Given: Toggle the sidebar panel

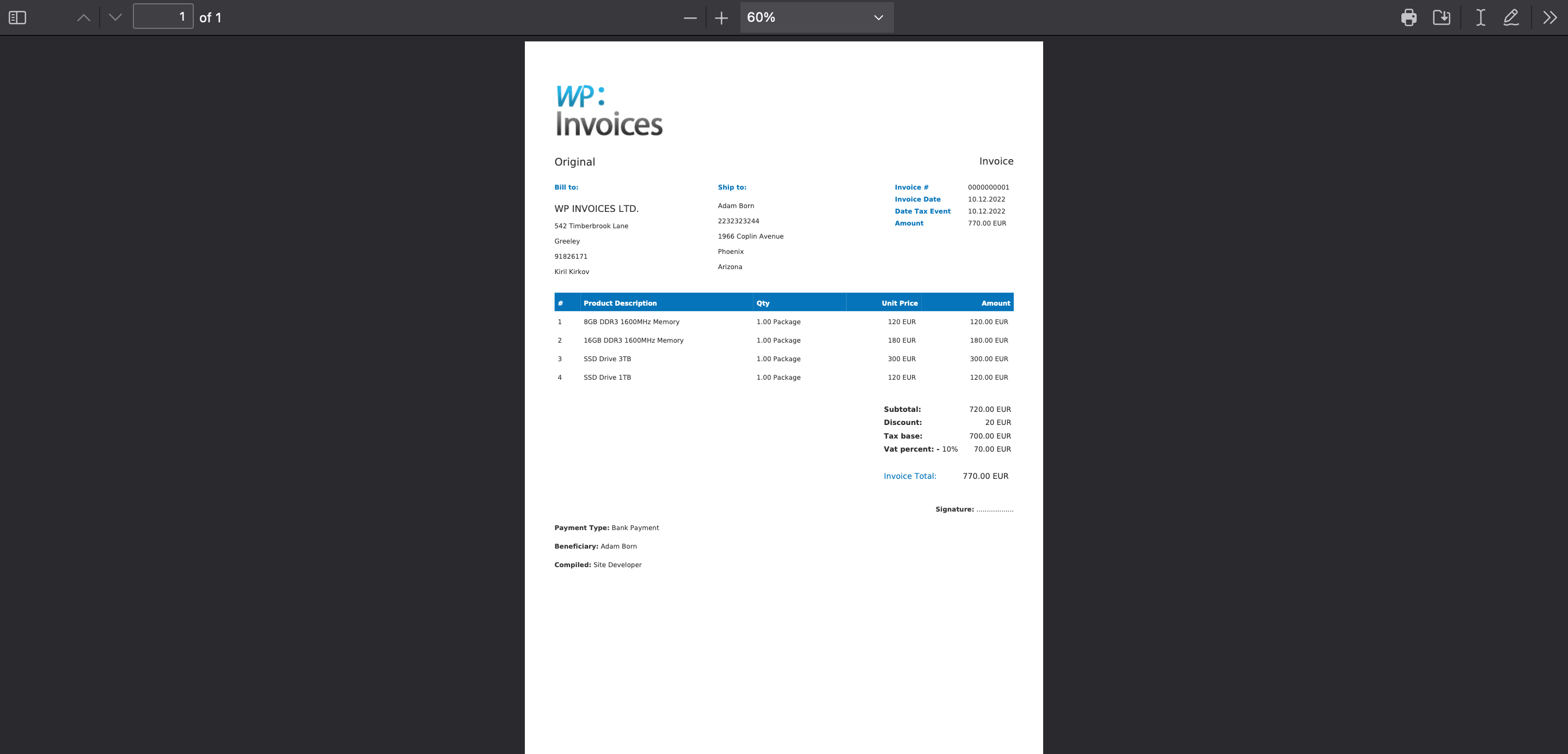Looking at the screenshot, I should pyautogui.click(x=17, y=17).
